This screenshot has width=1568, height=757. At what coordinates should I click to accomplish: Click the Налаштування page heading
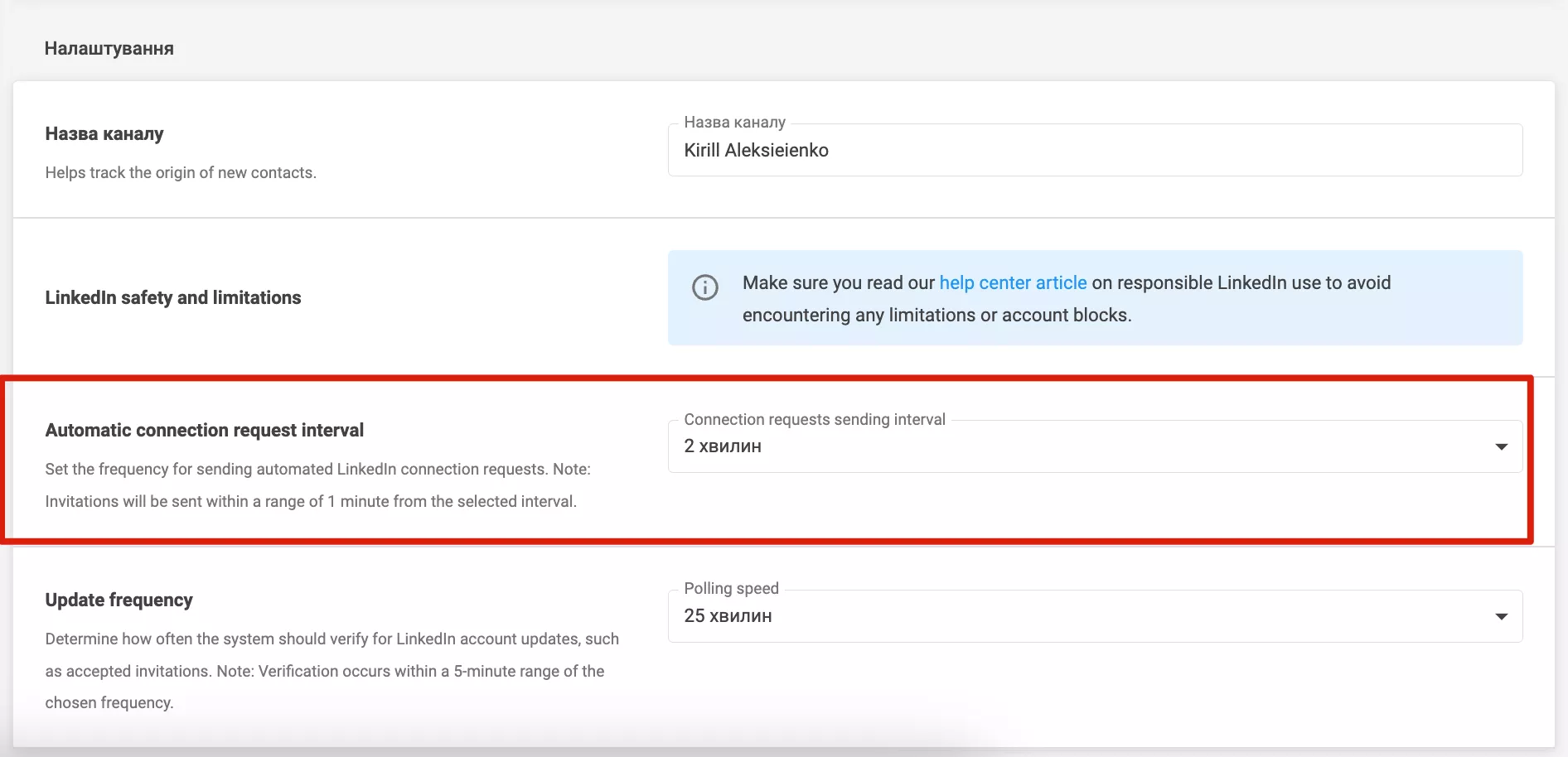coord(109,48)
